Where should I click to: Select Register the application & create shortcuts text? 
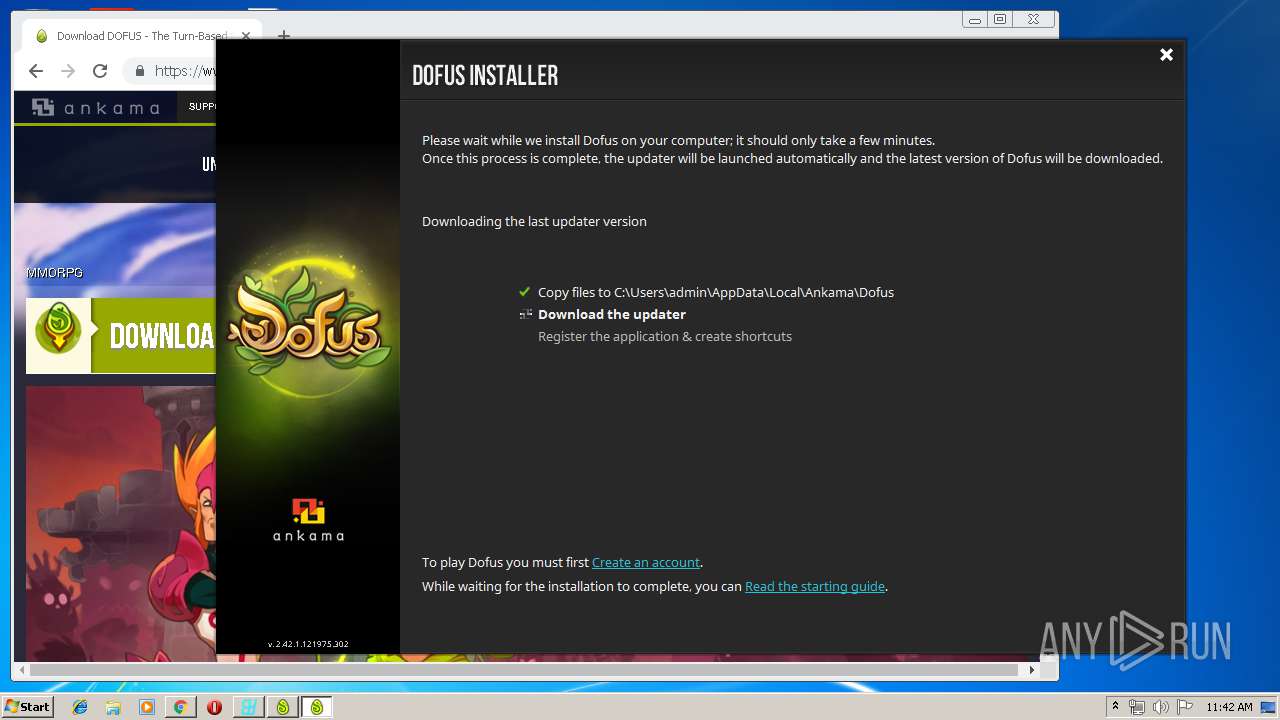[665, 336]
